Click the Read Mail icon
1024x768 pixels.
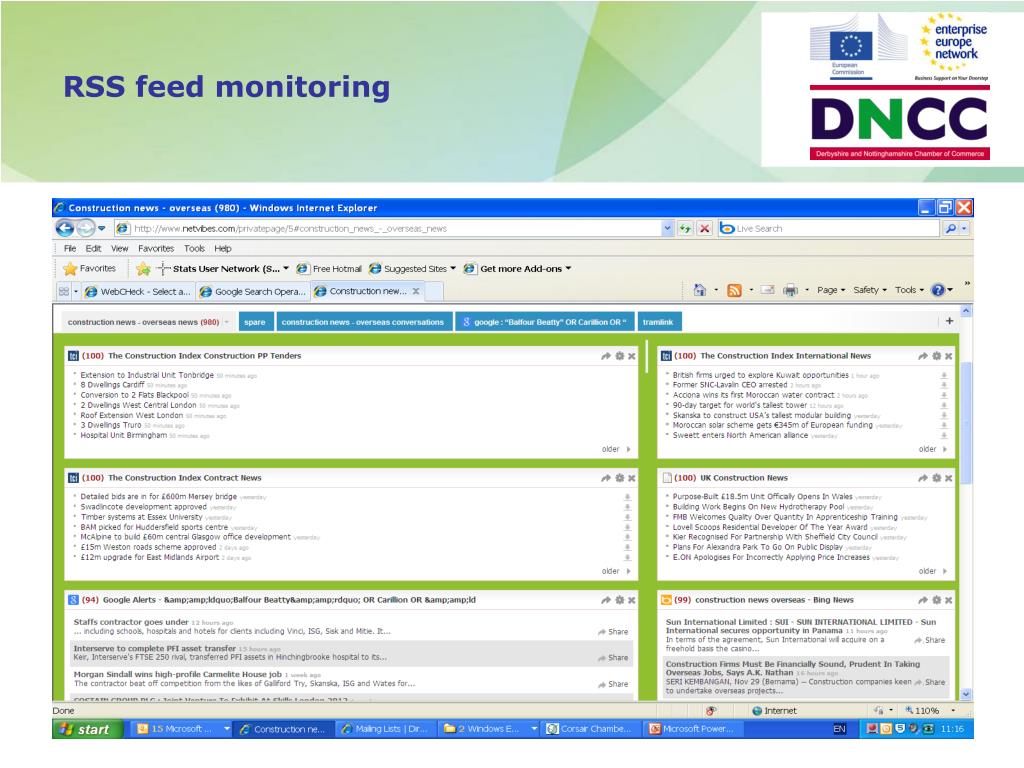(x=767, y=290)
